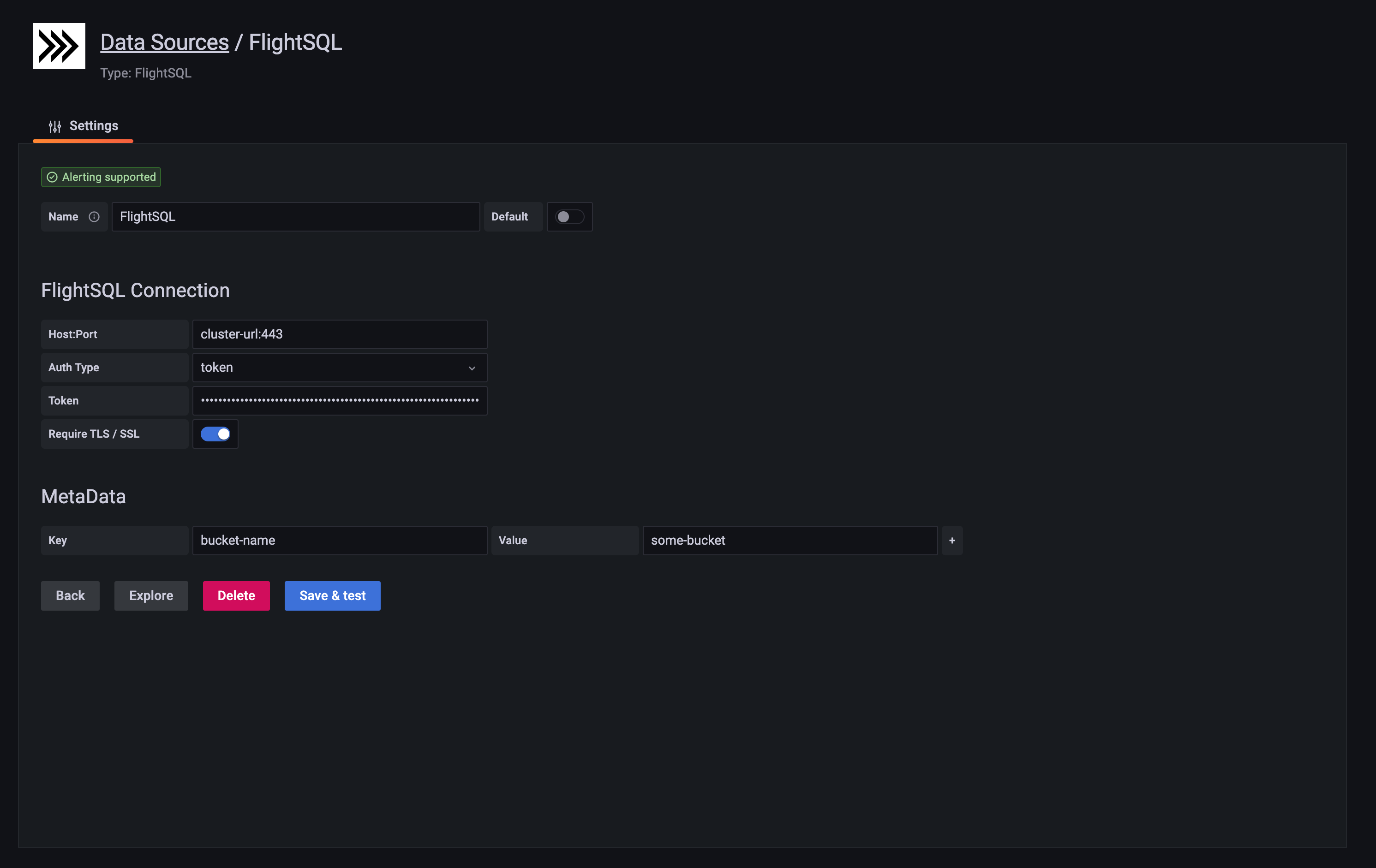This screenshot has width=1376, height=868.
Task: Click the Save & test button
Action: click(x=333, y=595)
